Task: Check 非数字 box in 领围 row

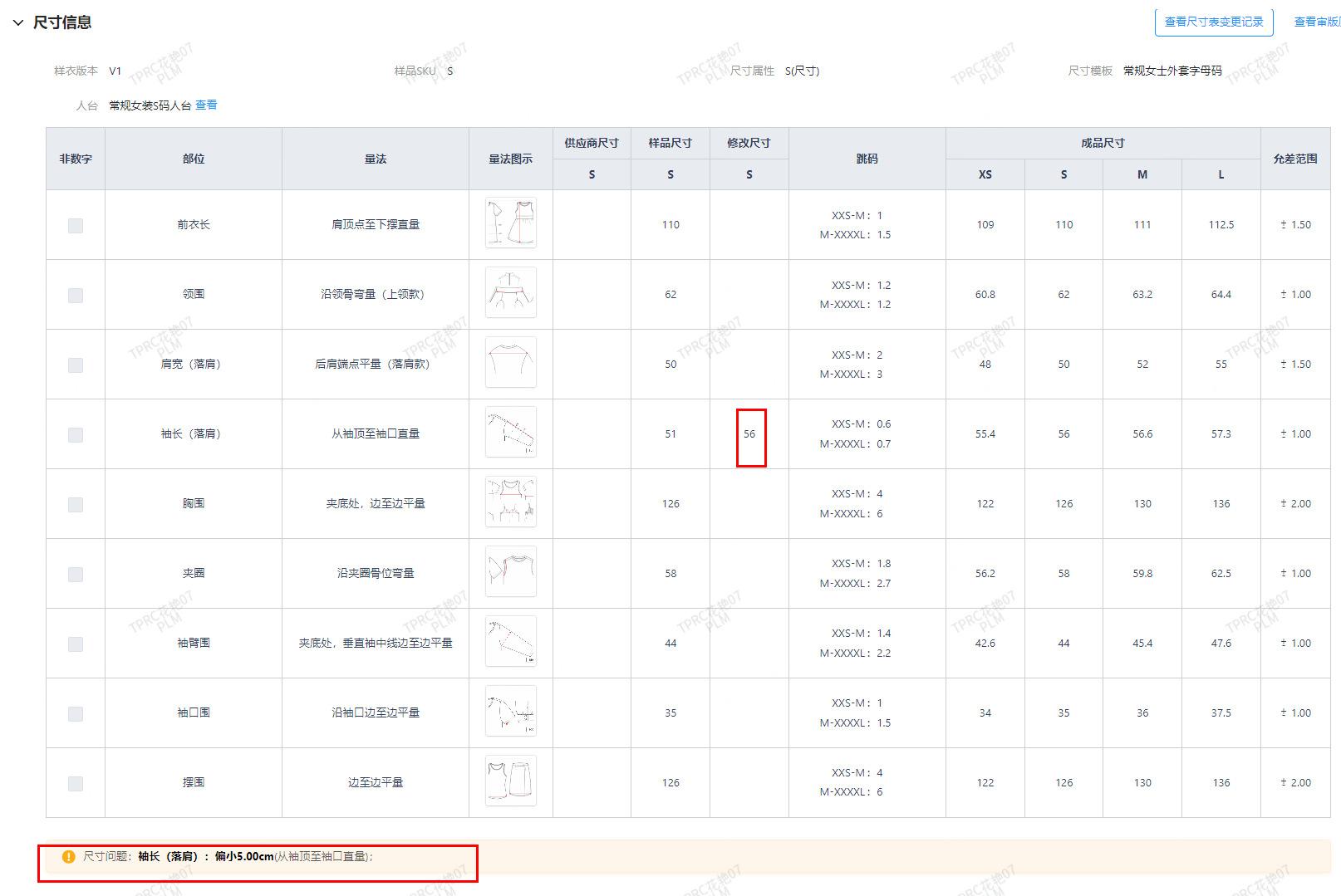Action: tap(76, 296)
